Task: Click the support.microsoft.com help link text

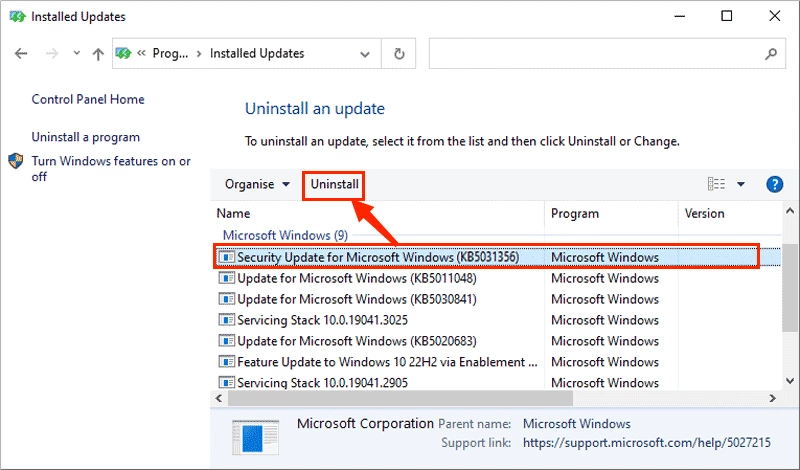Action: click(x=646, y=442)
